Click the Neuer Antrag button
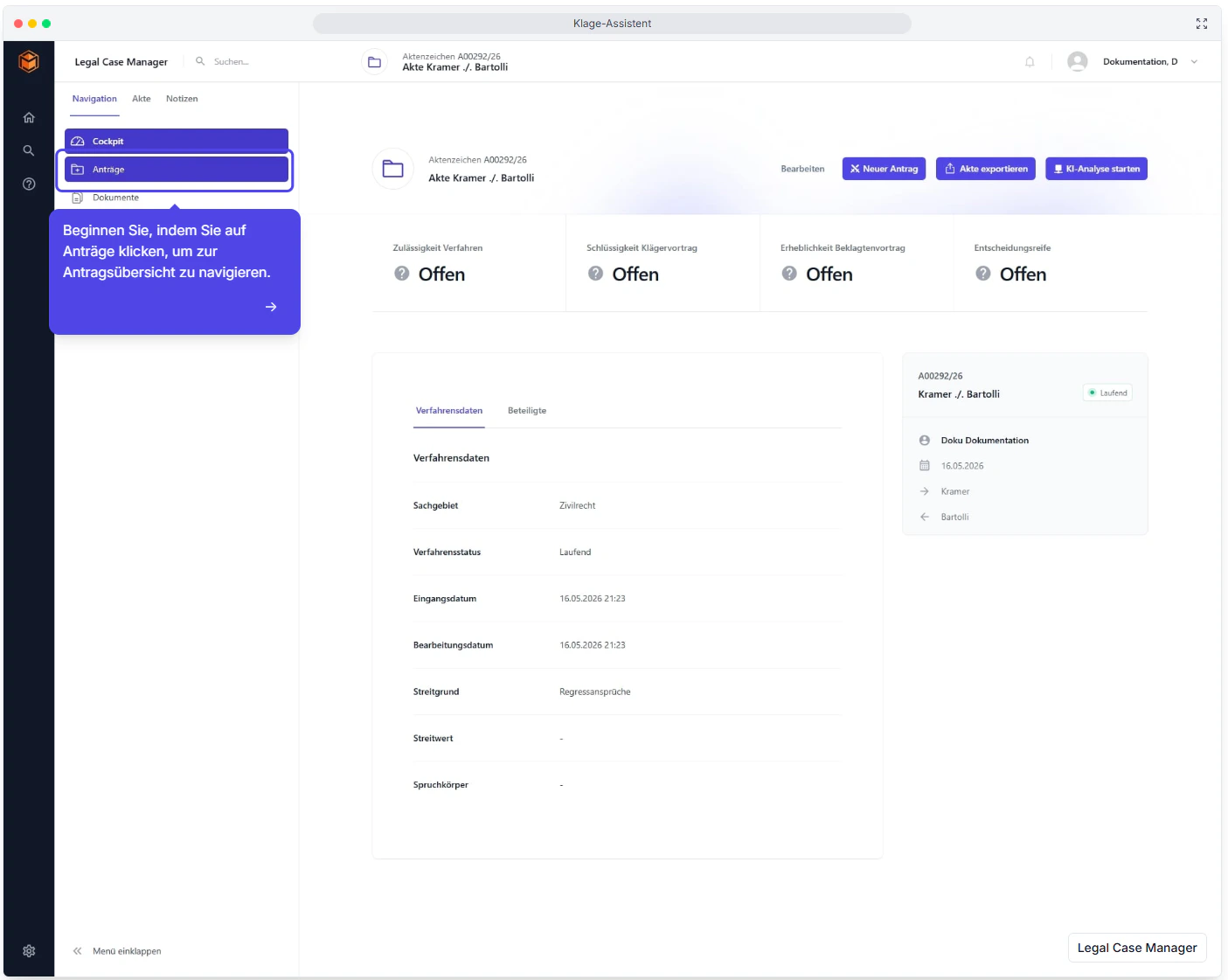This screenshot has height=980, width=1228. [x=884, y=169]
